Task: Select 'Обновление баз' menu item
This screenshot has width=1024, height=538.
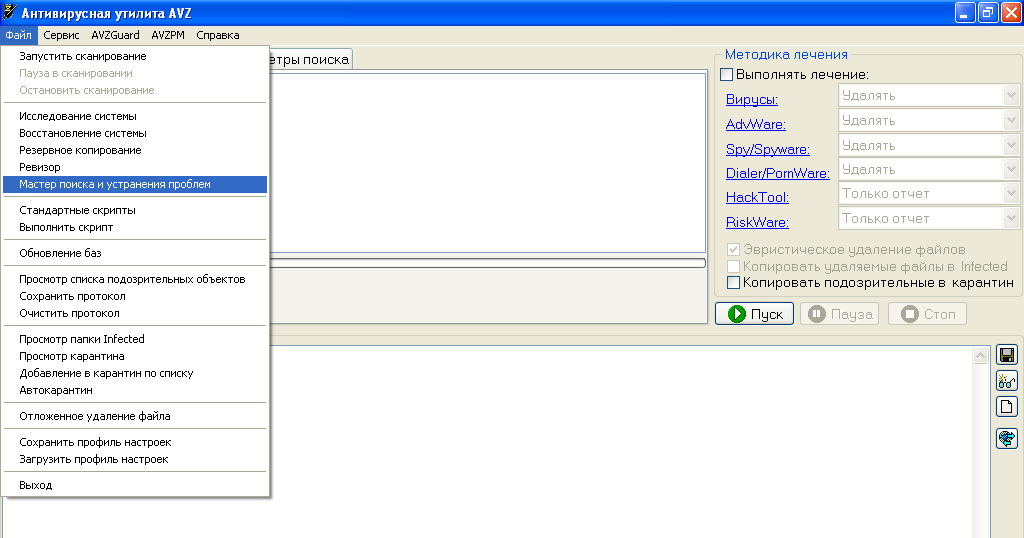Action: [x=135, y=253]
